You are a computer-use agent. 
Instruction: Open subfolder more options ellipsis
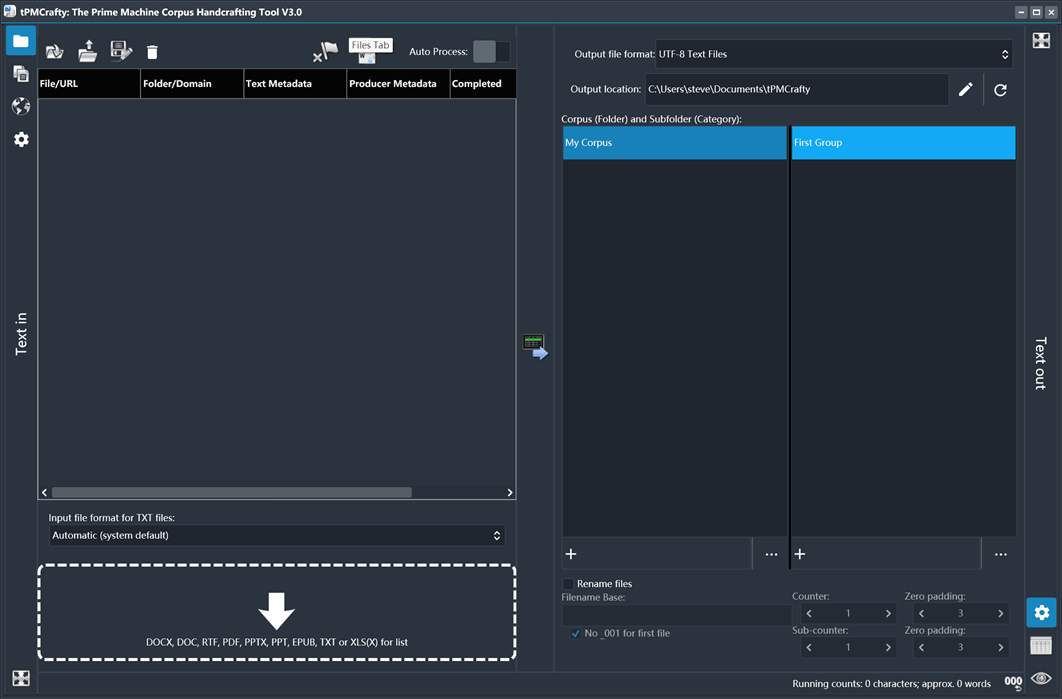pyautogui.click(x=1000, y=554)
